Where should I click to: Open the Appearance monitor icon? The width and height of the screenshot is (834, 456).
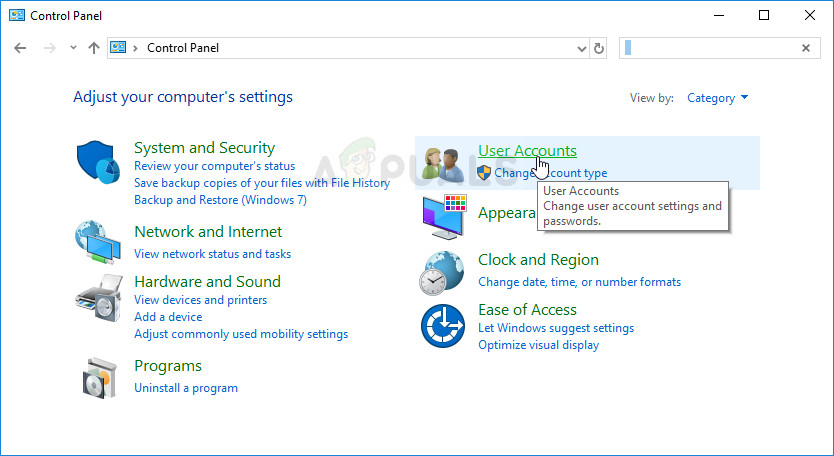444,216
